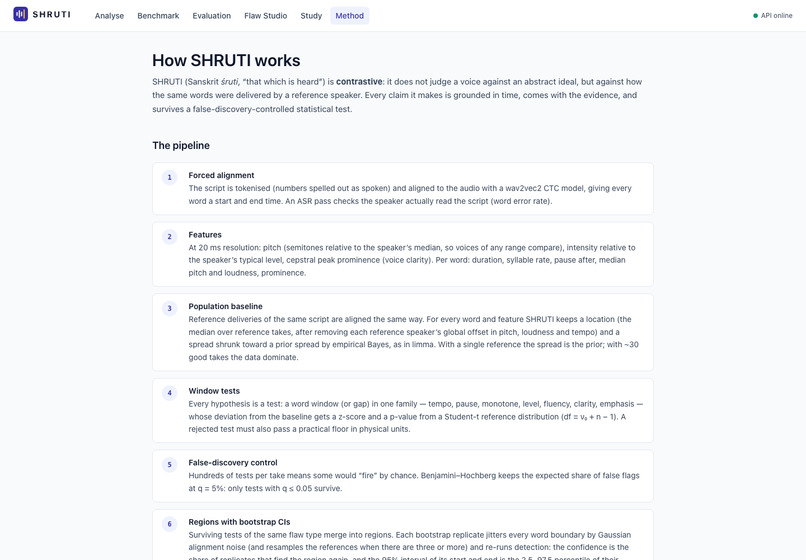
Task: Click step number 2 badge
Action: 170,237
